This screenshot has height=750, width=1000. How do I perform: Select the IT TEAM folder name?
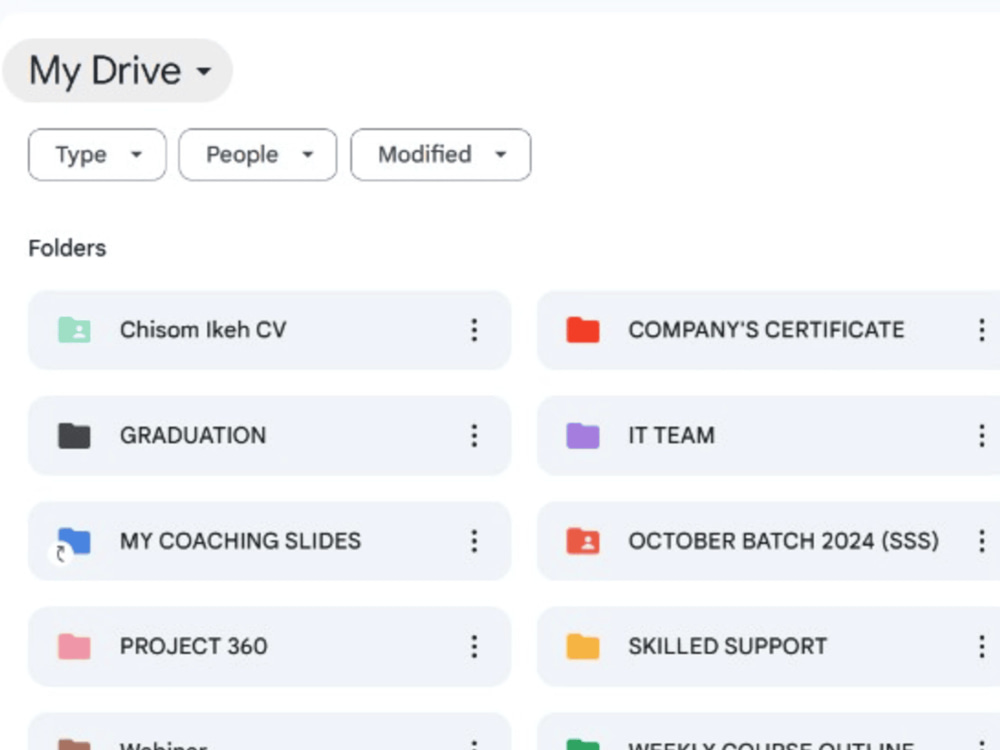pos(672,436)
